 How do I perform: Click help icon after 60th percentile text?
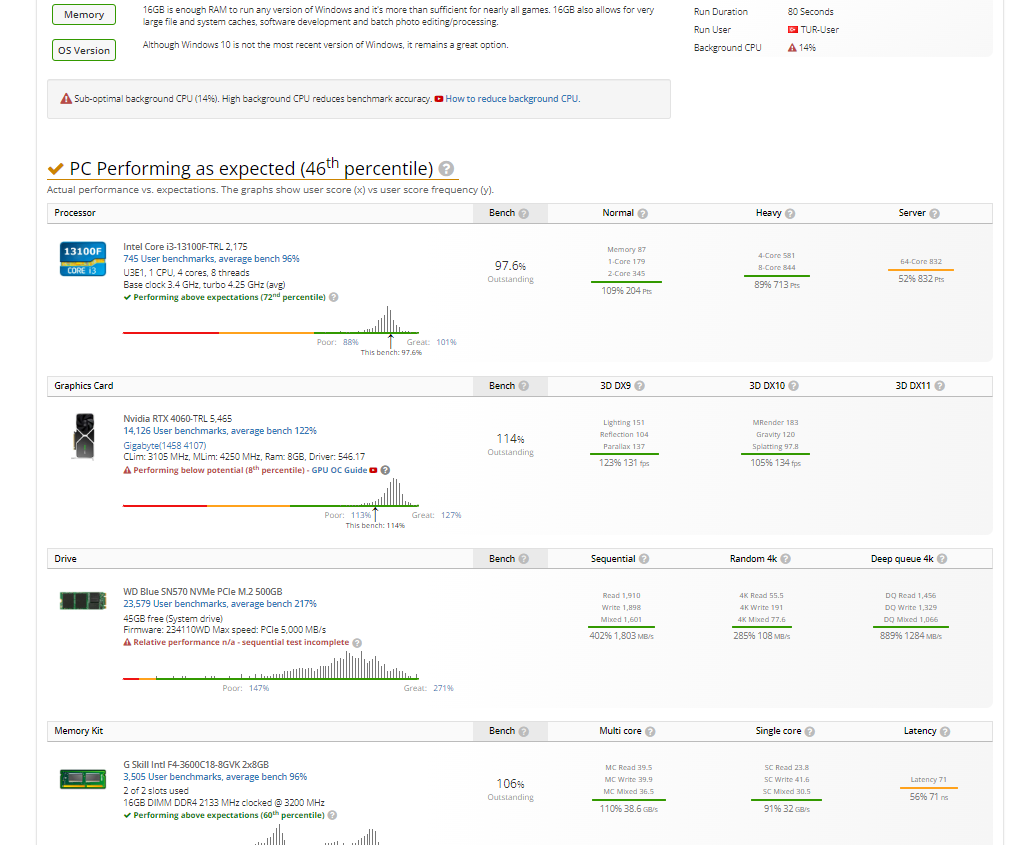tap(332, 816)
